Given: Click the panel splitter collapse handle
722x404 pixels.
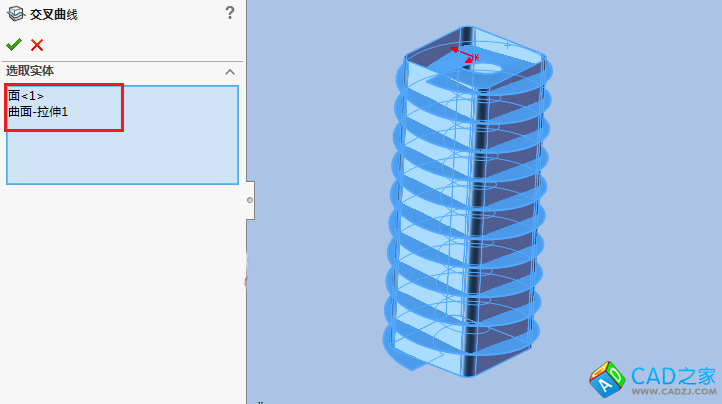Looking at the screenshot, I should click(250, 200).
